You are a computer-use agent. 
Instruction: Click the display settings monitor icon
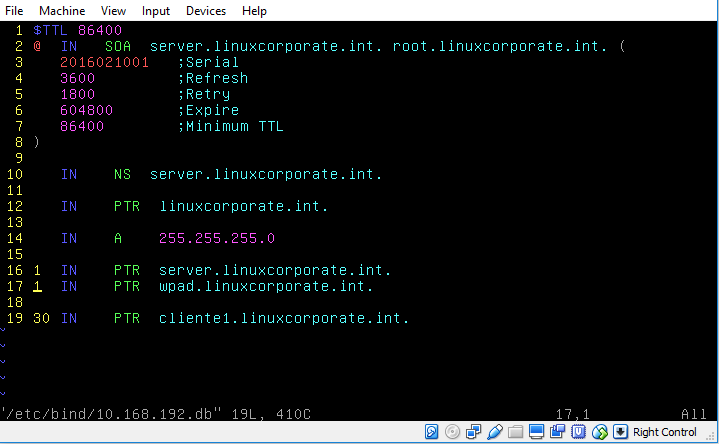tap(536, 432)
